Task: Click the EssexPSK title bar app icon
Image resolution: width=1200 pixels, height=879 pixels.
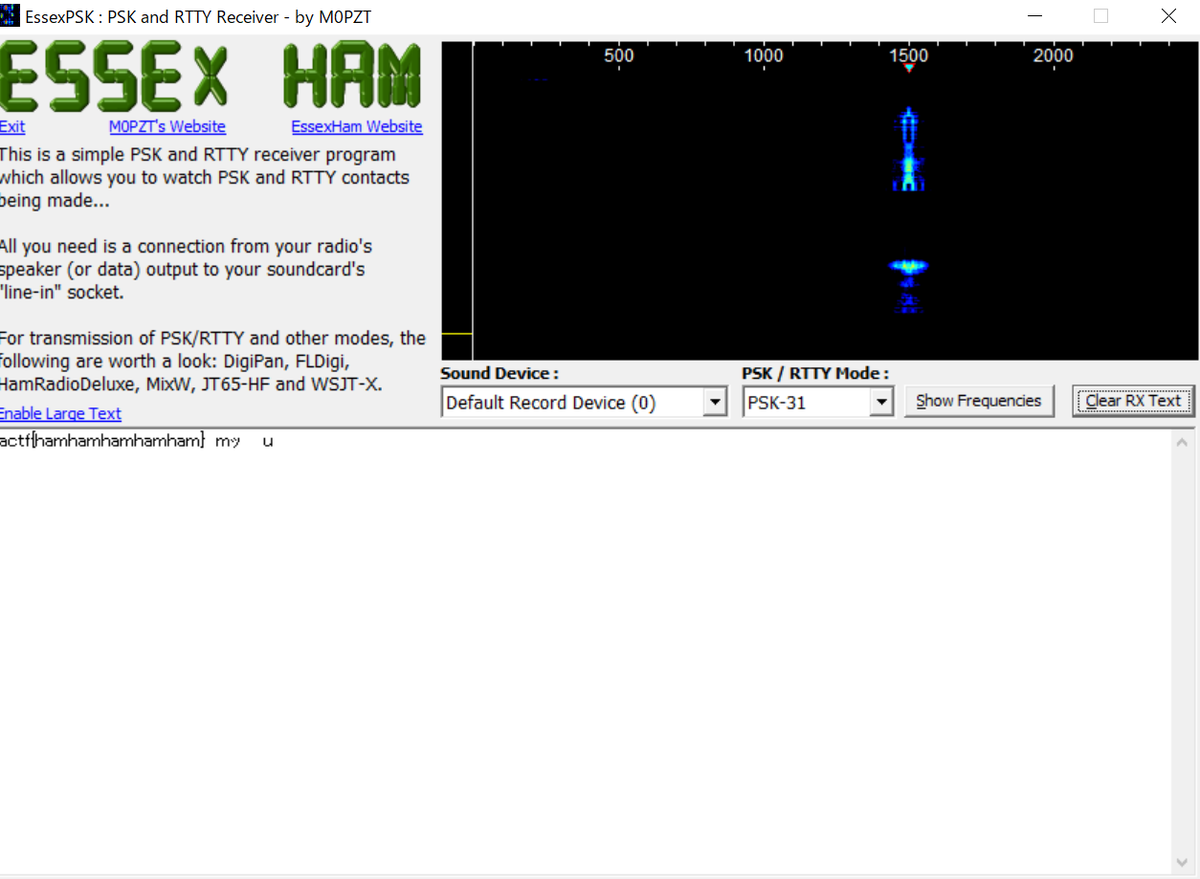Action: coord(10,16)
